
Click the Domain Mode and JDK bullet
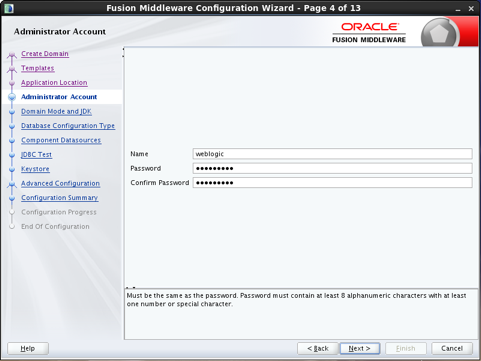12,112
